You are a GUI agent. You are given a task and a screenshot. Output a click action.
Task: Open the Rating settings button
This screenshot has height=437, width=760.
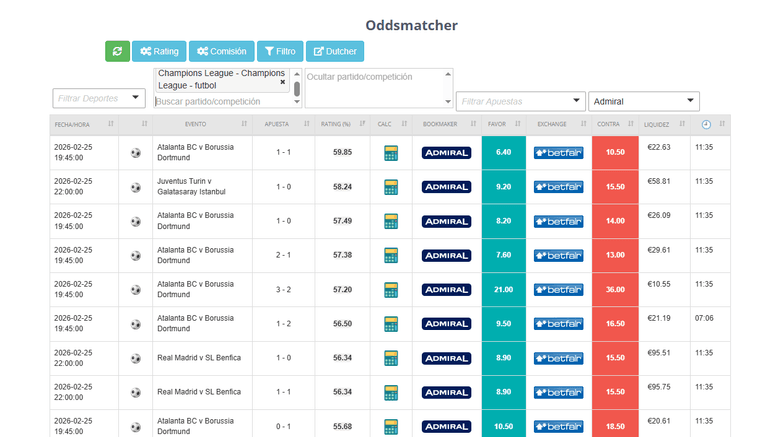pos(159,51)
